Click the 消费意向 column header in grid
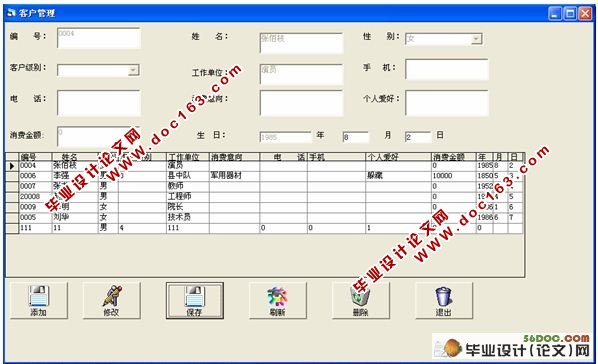This screenshot has height=364, width=598. coord(234,157)
